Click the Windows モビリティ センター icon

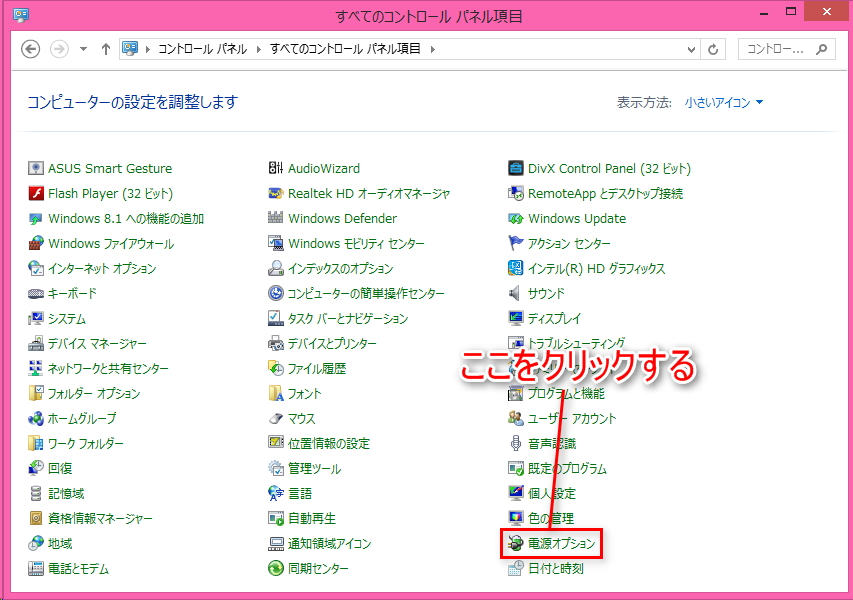(x=276, y=244)
